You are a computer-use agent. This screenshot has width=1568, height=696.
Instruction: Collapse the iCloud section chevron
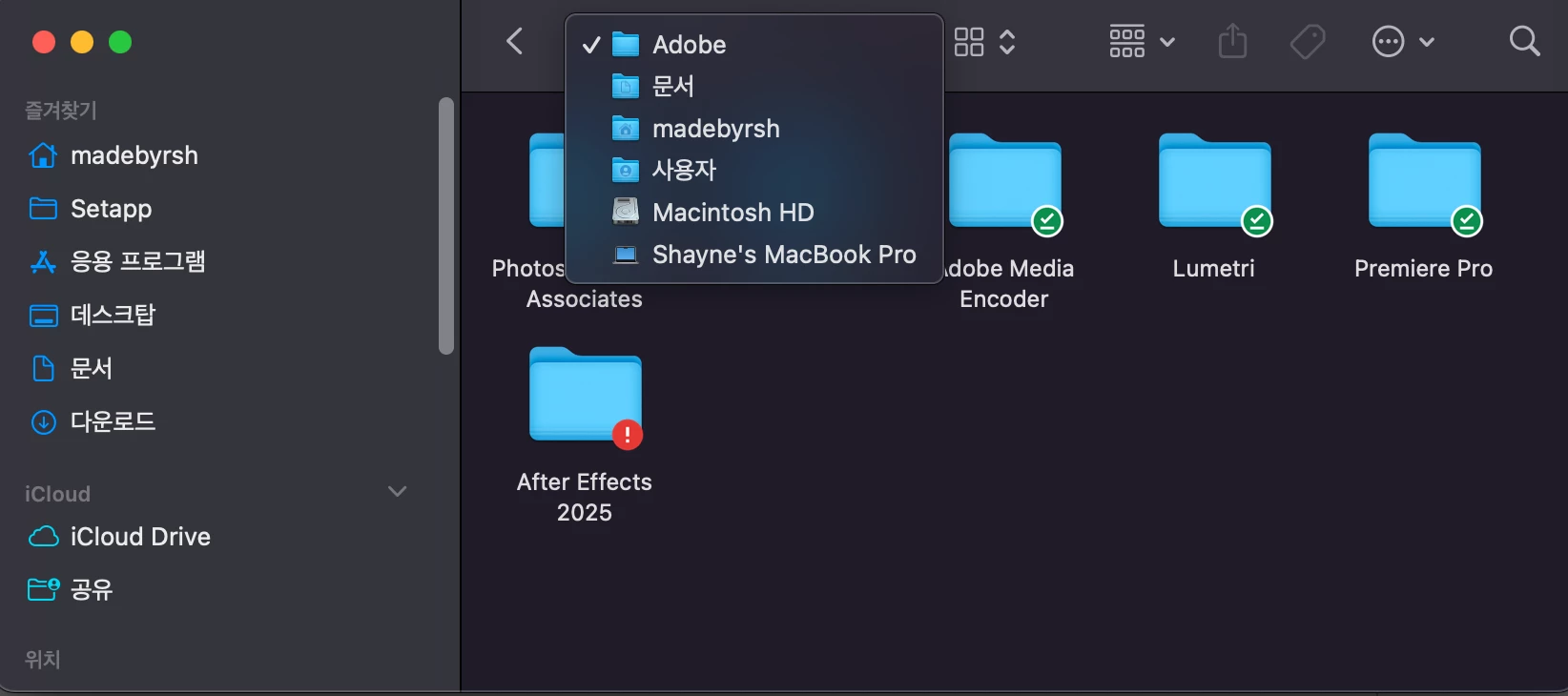tap(398, 492)
